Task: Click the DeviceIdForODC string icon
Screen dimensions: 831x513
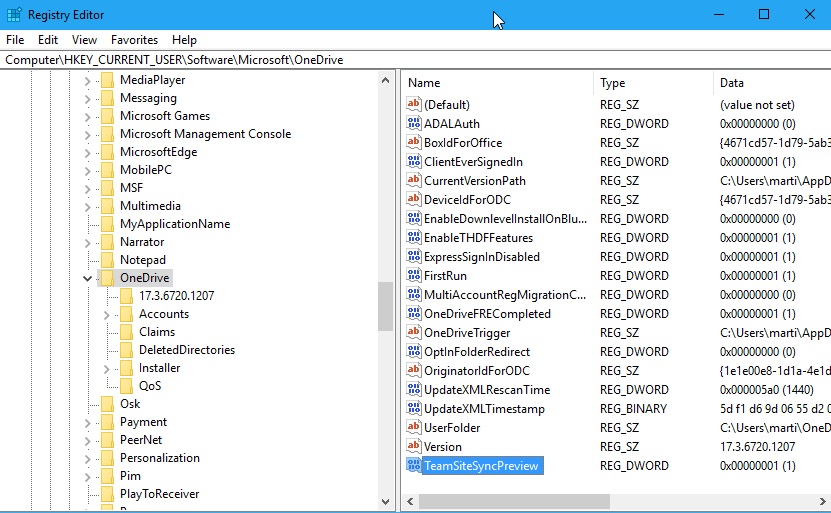Action: click(413, 199)
